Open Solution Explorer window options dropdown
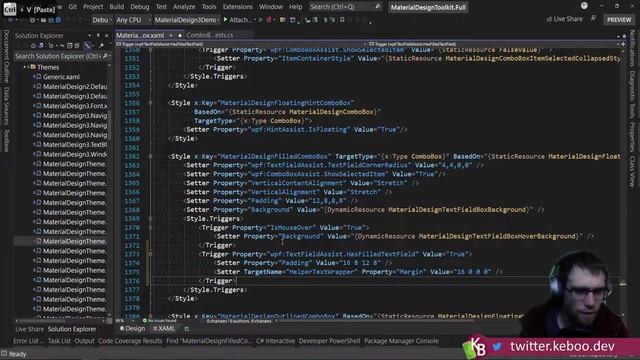This screenshot has height=360, width=640. (89, 36)
